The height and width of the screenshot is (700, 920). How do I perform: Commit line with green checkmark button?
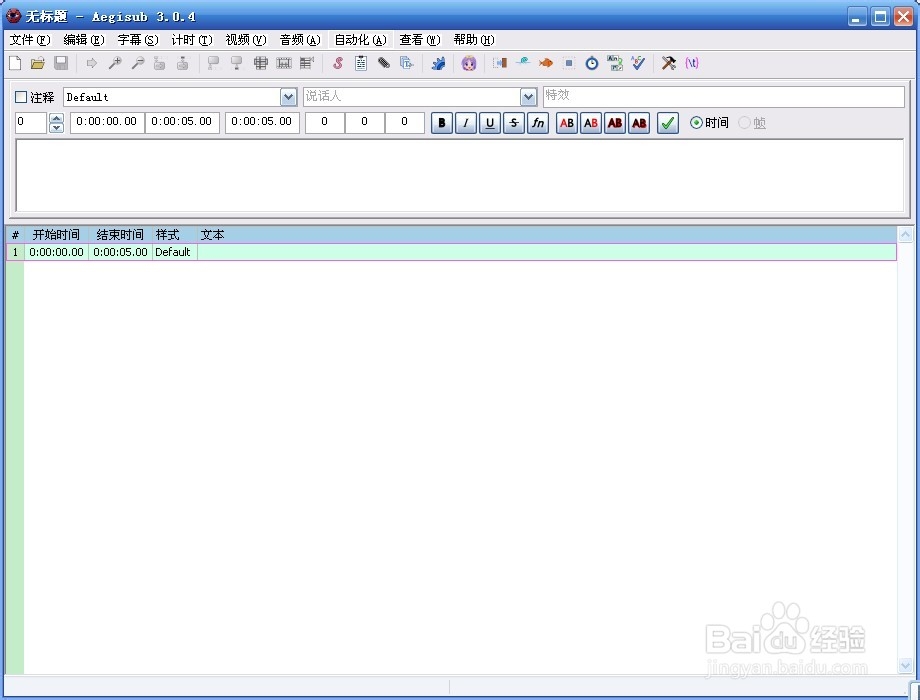click(668, 123)
